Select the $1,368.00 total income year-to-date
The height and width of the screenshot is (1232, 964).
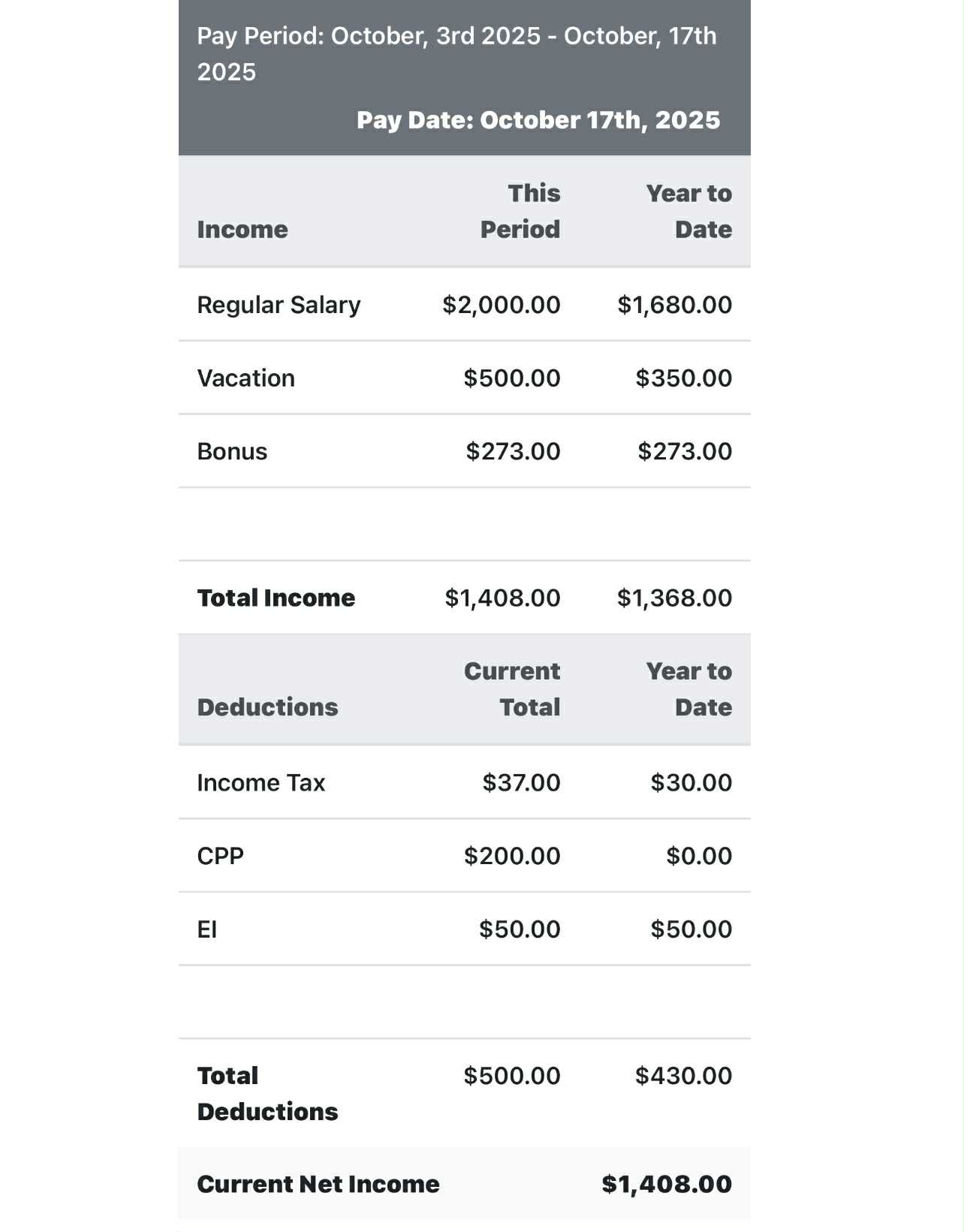pos(674,598)
